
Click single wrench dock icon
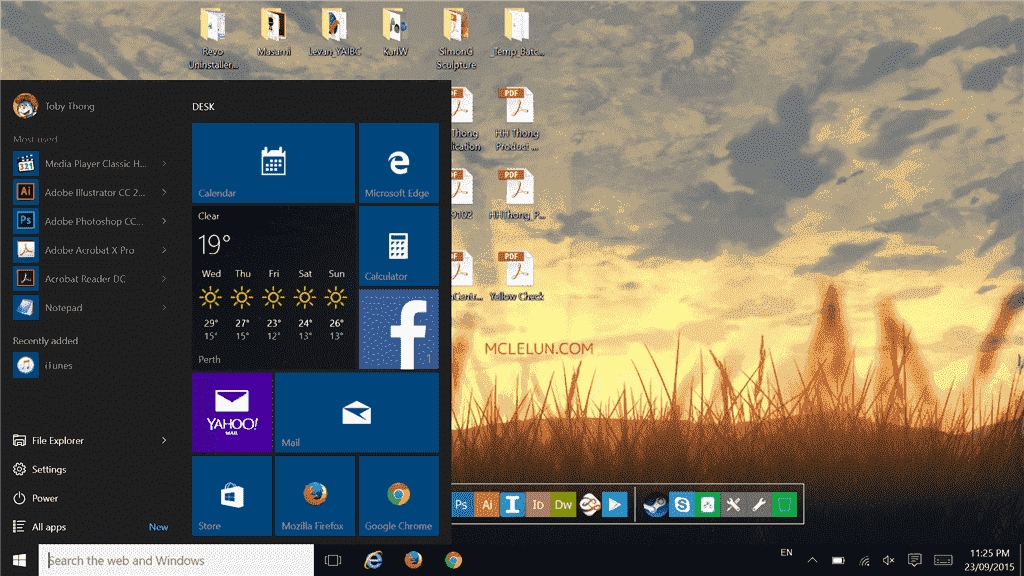pyautogui.click(x=758, y=504)
